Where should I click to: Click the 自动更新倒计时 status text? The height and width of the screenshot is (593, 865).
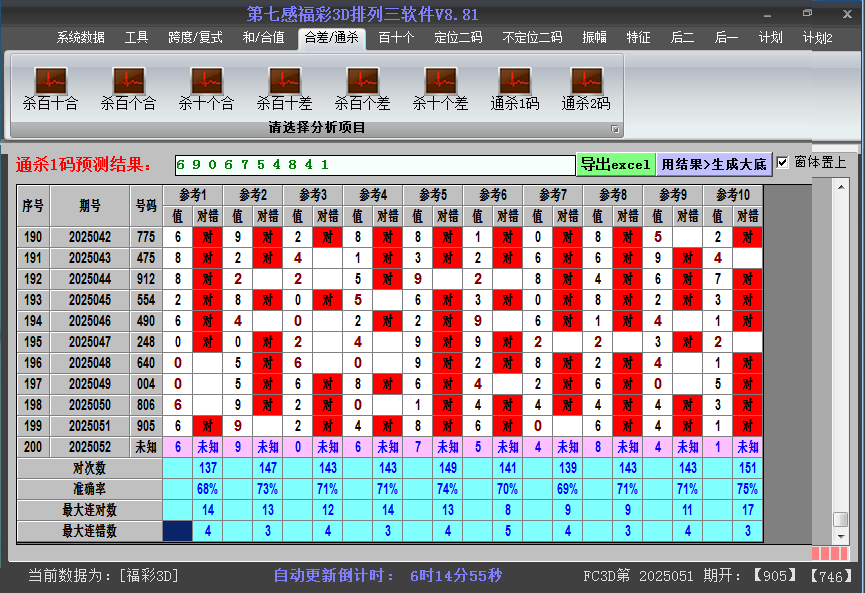pos(334,576)
